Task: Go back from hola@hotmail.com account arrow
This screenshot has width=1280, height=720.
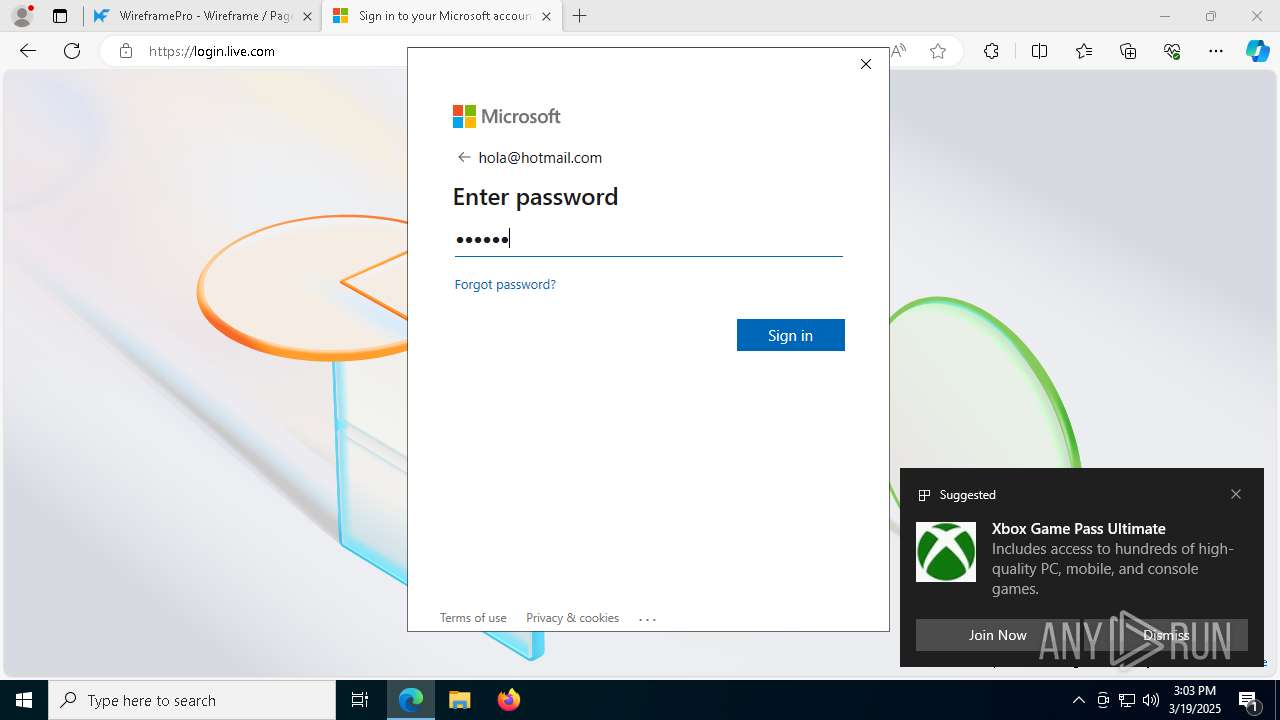Action: tap(464, 157)
